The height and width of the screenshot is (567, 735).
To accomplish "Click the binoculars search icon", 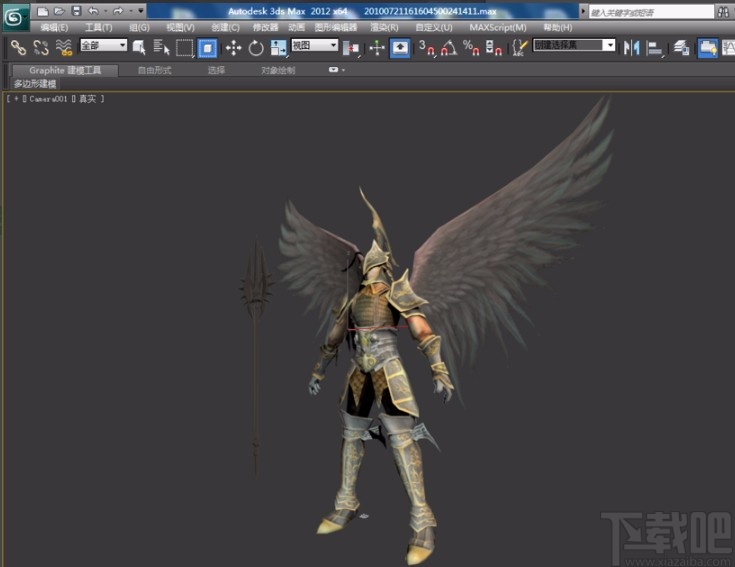I will 723,12.
